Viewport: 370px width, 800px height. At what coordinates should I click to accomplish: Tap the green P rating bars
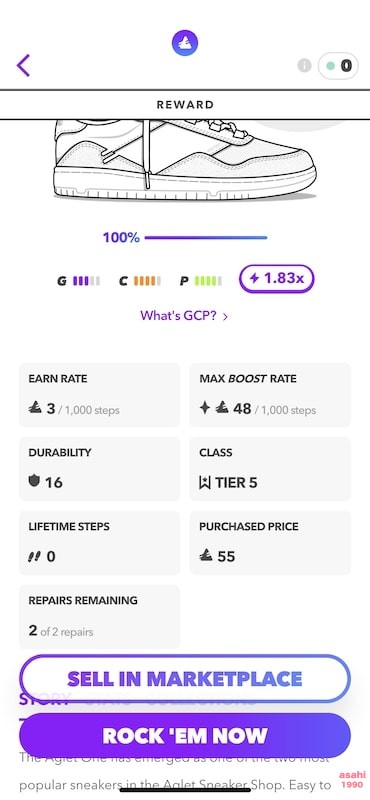208,281
